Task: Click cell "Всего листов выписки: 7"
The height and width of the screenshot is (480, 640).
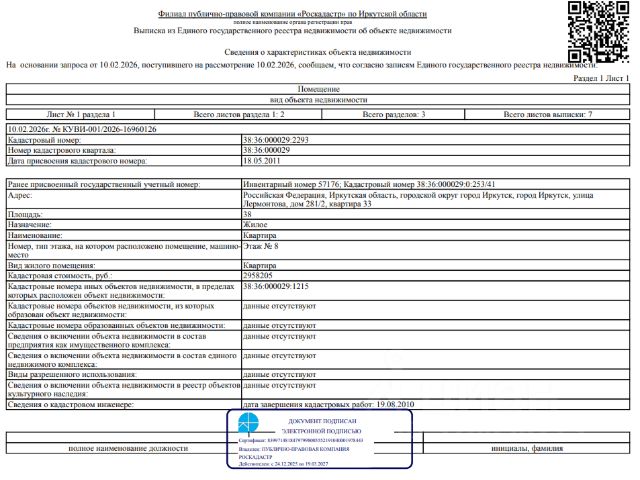Action: click(x=547, y=114)
